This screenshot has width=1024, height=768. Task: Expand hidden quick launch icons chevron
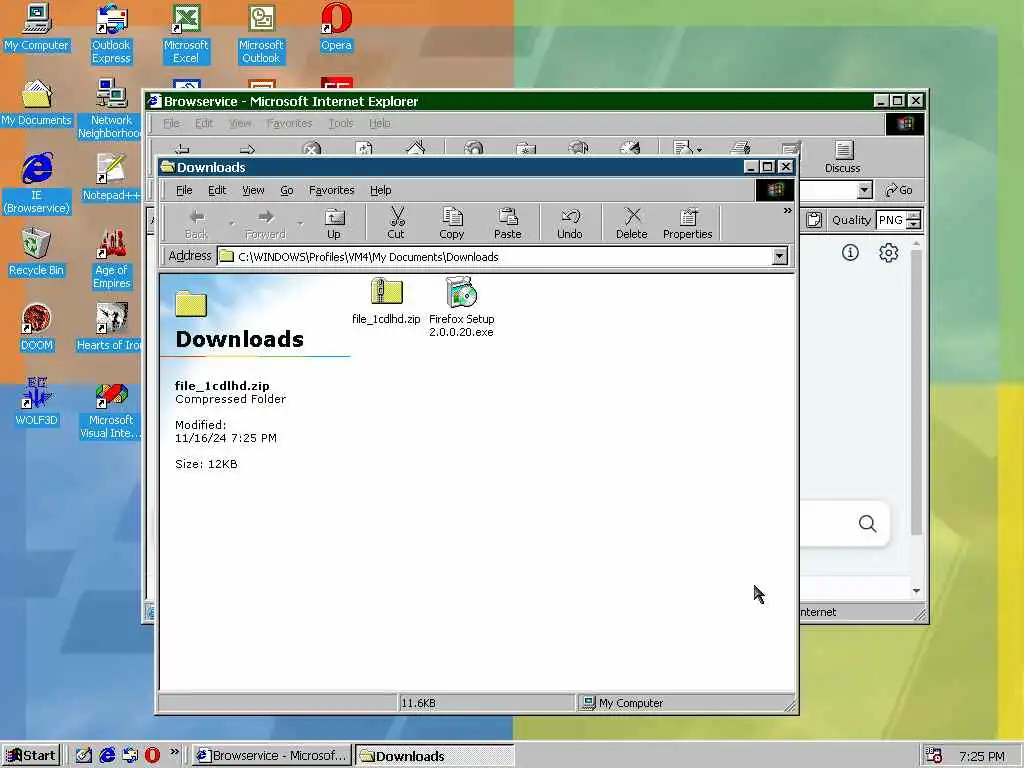tap(174, 752)
